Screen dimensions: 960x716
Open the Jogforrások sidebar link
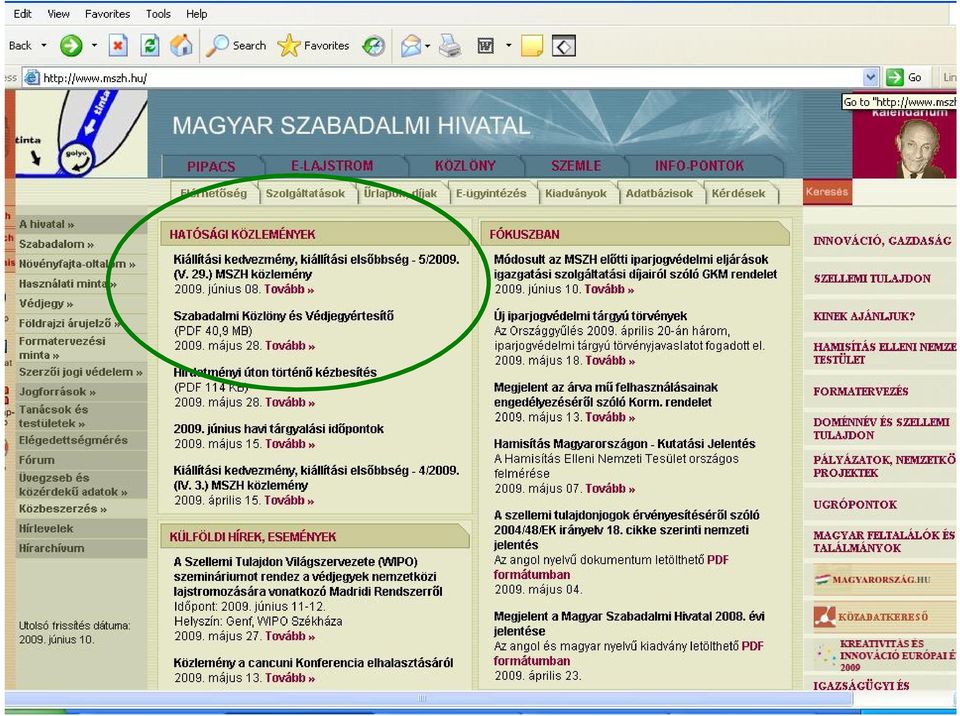57,391
